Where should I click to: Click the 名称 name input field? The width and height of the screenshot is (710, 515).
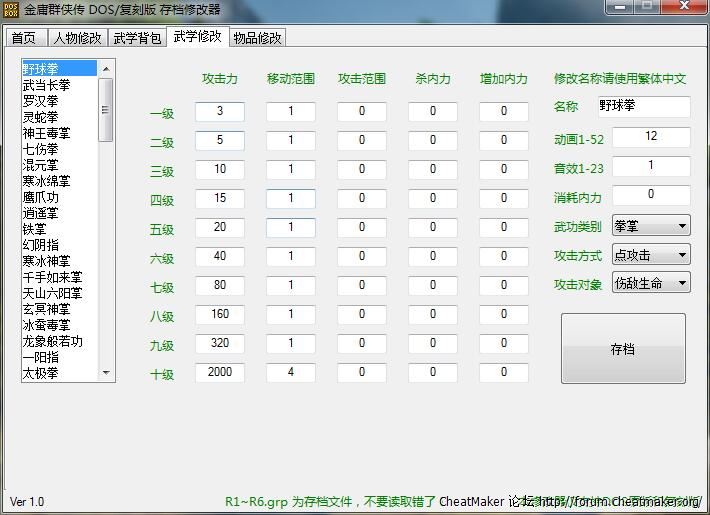[x=643, y=106]
